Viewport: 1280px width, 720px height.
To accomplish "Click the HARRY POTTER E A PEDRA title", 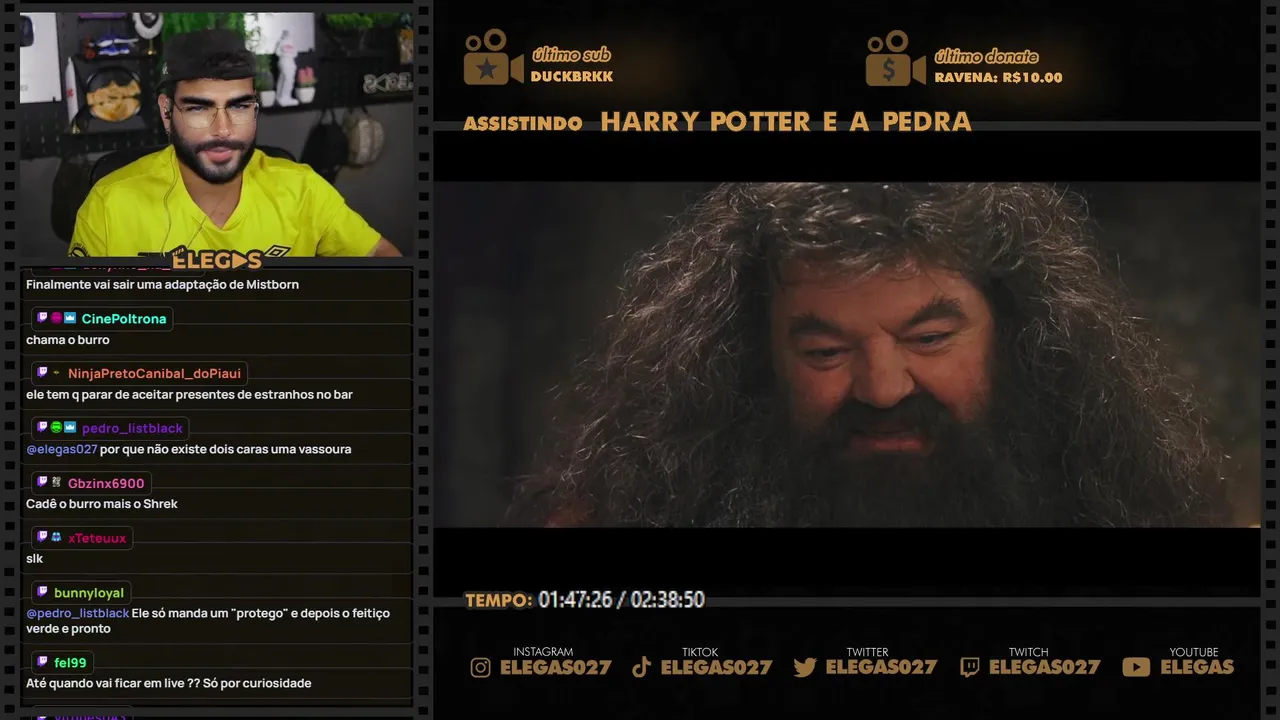I will tap(786, 122).
